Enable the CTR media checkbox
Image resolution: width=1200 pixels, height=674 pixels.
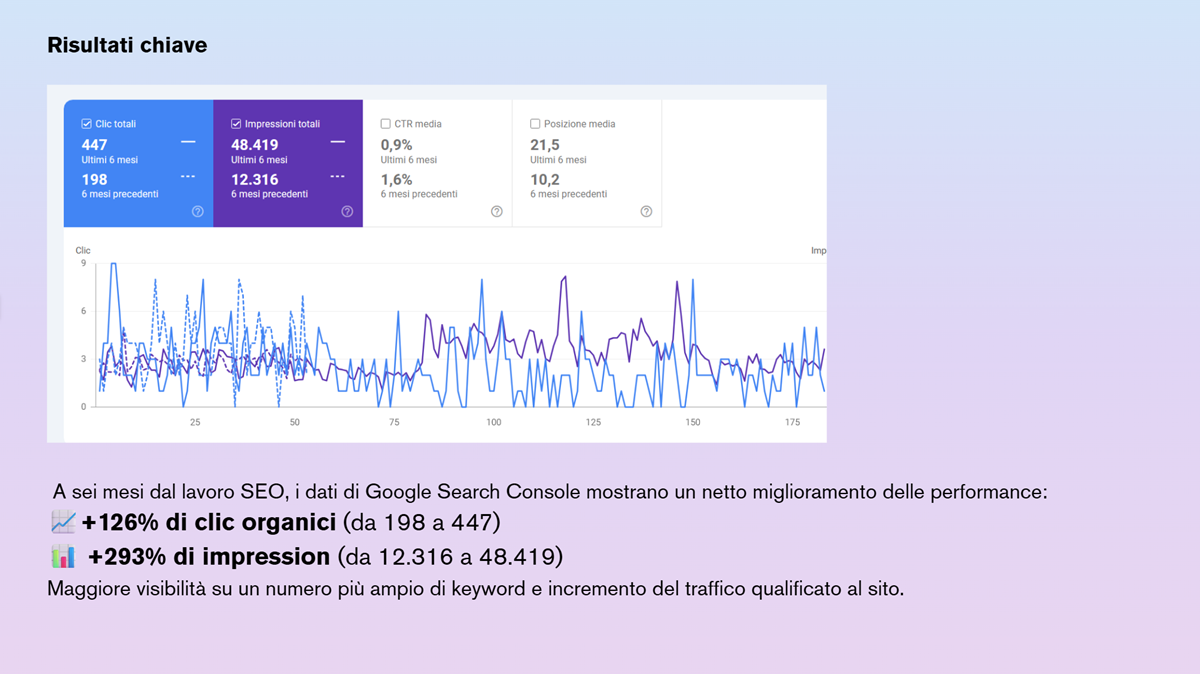point(386,124)
